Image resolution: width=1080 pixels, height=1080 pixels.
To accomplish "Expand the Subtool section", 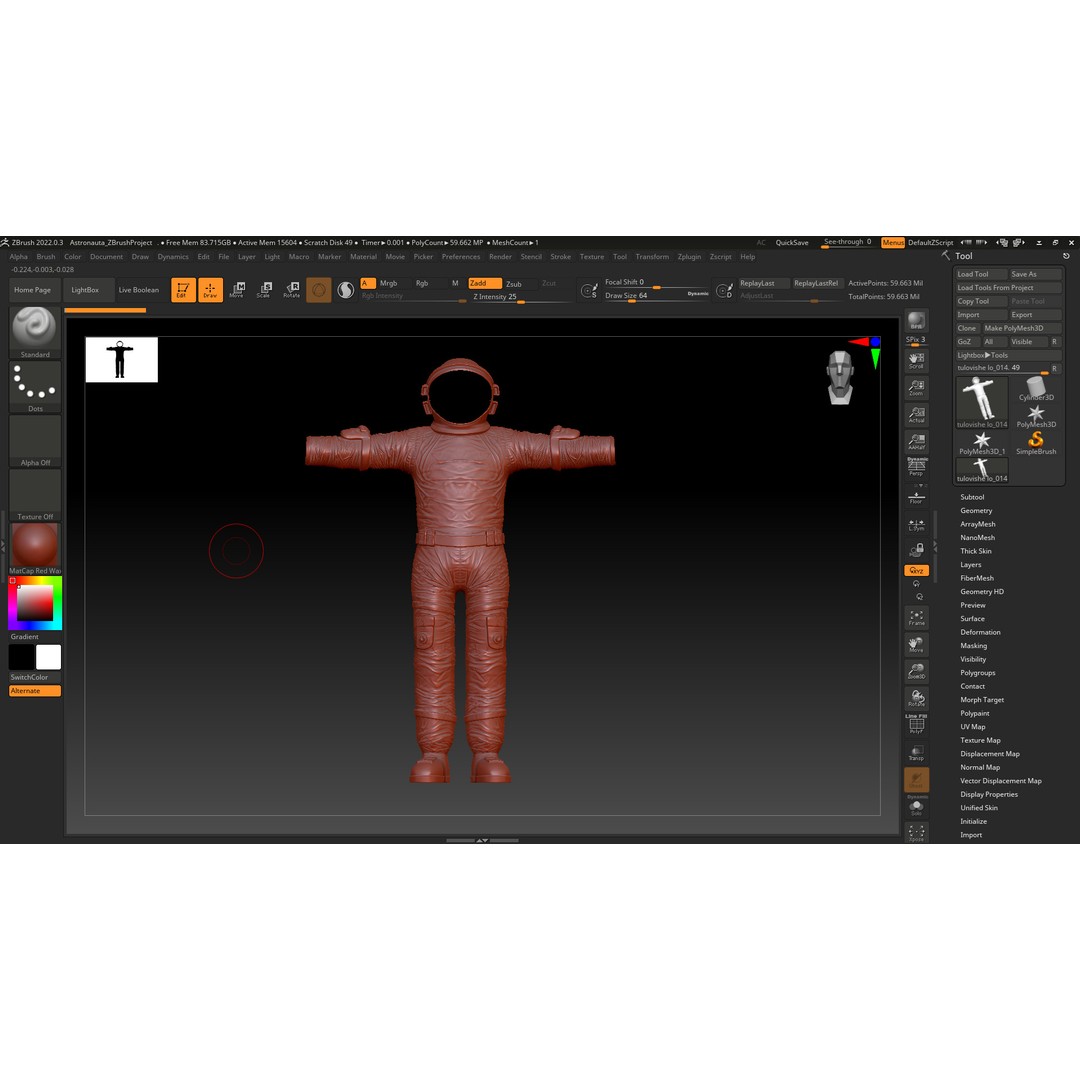I will (x=972, y=496).
